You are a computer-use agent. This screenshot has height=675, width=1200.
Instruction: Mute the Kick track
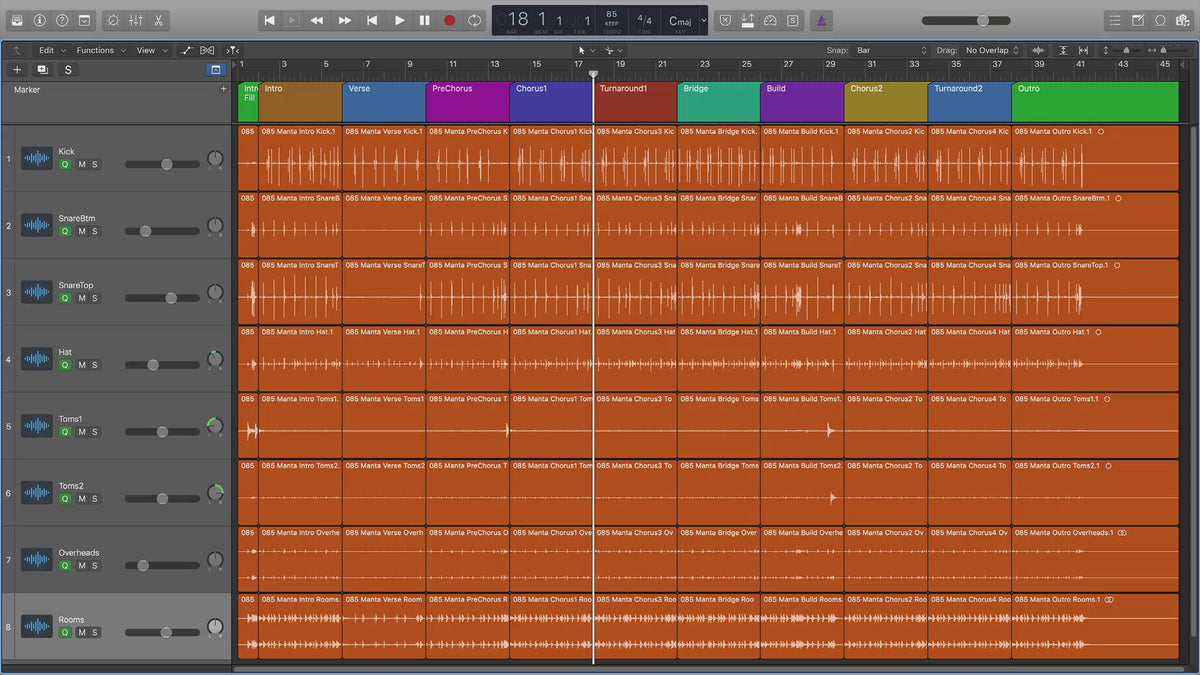tap(82, 164)
